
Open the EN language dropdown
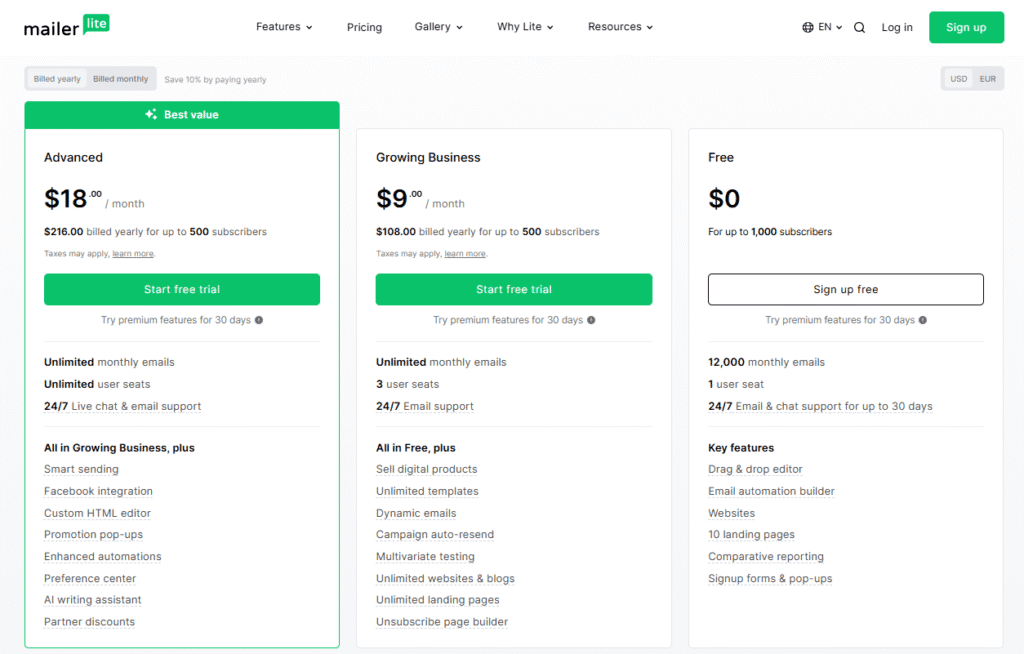point(823,27)
